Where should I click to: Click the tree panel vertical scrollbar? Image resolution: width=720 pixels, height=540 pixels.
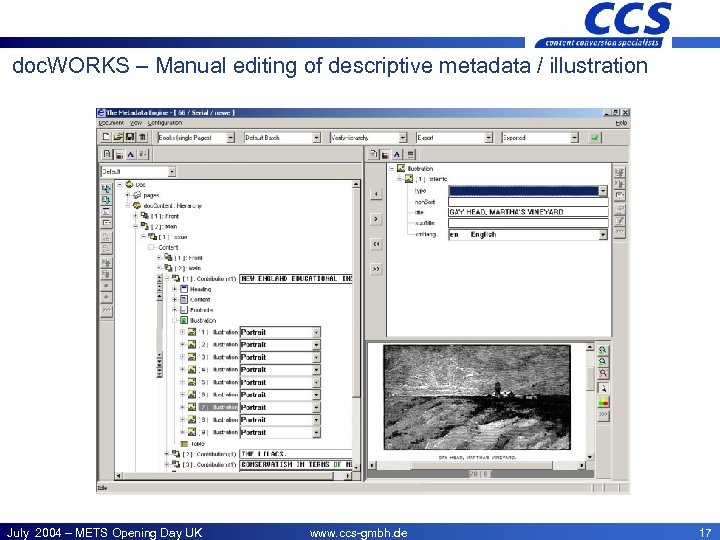(x=356, y=325)
